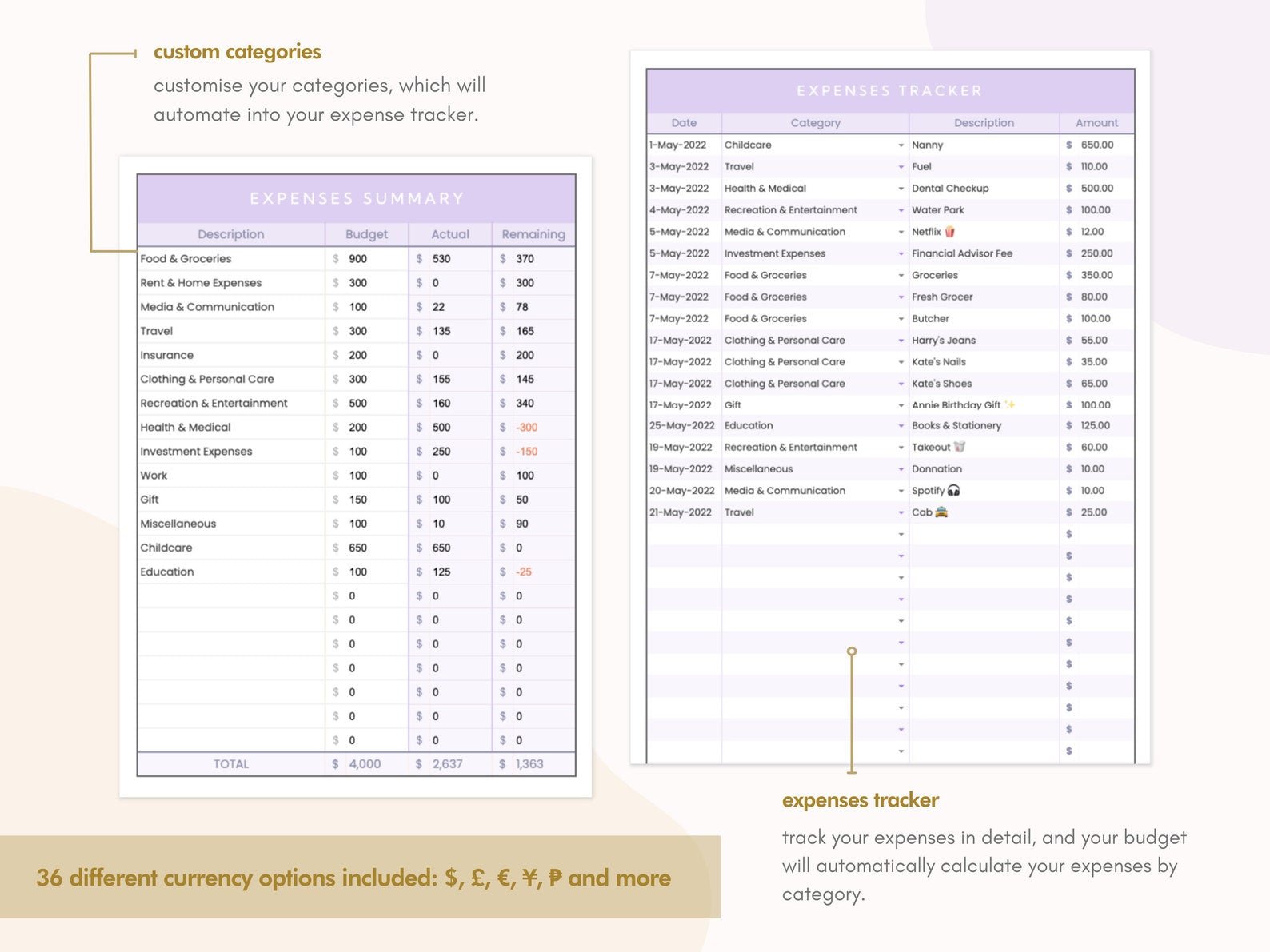The width and height of the screenshot is (1270, 952).
Task: Open category dropdown for Spotify row
Action: [x=901, y=491]
